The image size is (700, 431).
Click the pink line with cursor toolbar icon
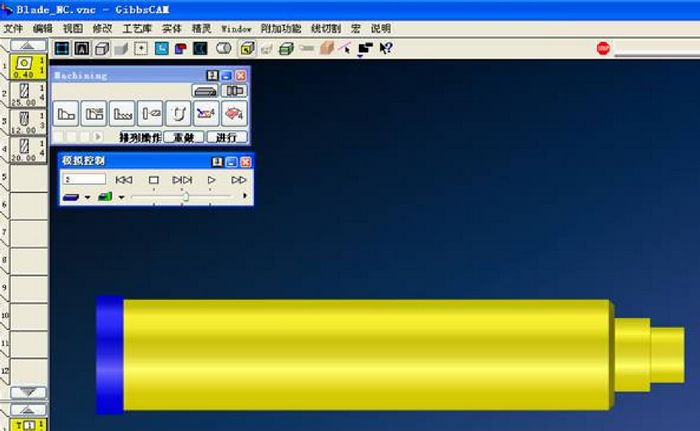click(345, 48)
